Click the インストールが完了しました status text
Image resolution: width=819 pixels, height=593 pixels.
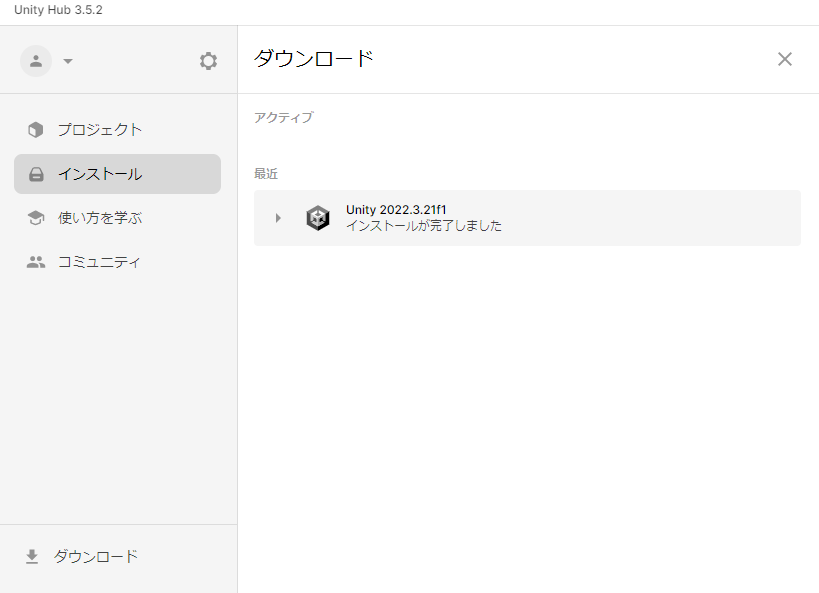pos(424,226)
